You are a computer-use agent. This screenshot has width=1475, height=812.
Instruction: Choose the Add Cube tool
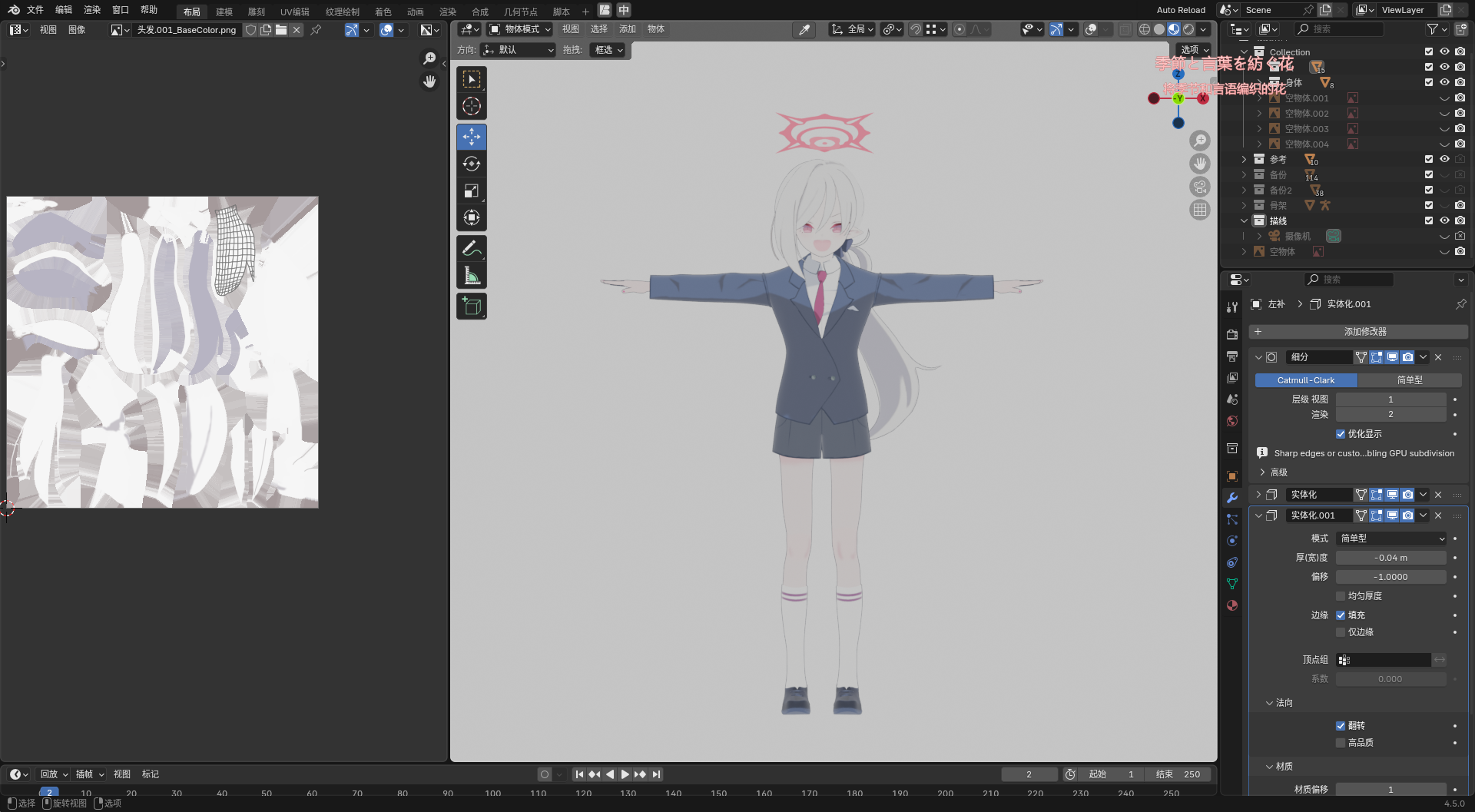point(472,307)
